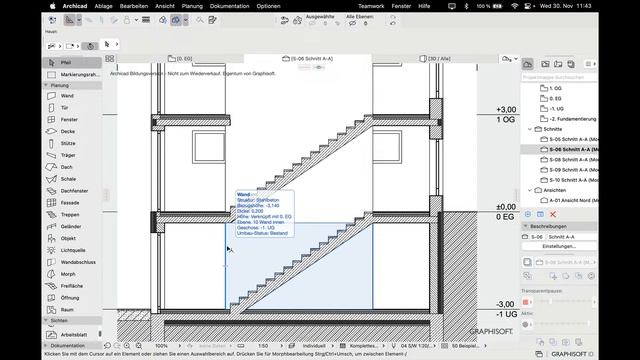Open the Projektmappe project map icon

(x=527, y=64)
